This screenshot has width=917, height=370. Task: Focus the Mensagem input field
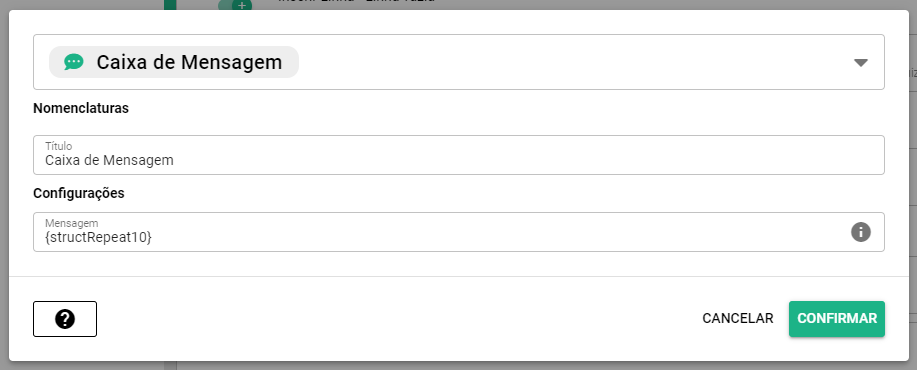pyautogui.click(x=458, y=232)
